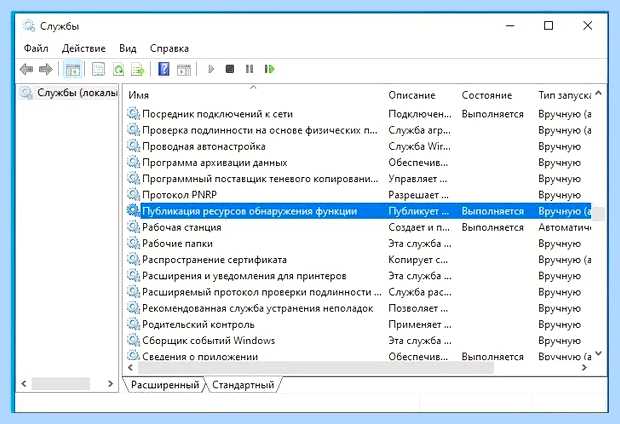Open the Справка menu
The image size is (620, 424).
[169, 49]
